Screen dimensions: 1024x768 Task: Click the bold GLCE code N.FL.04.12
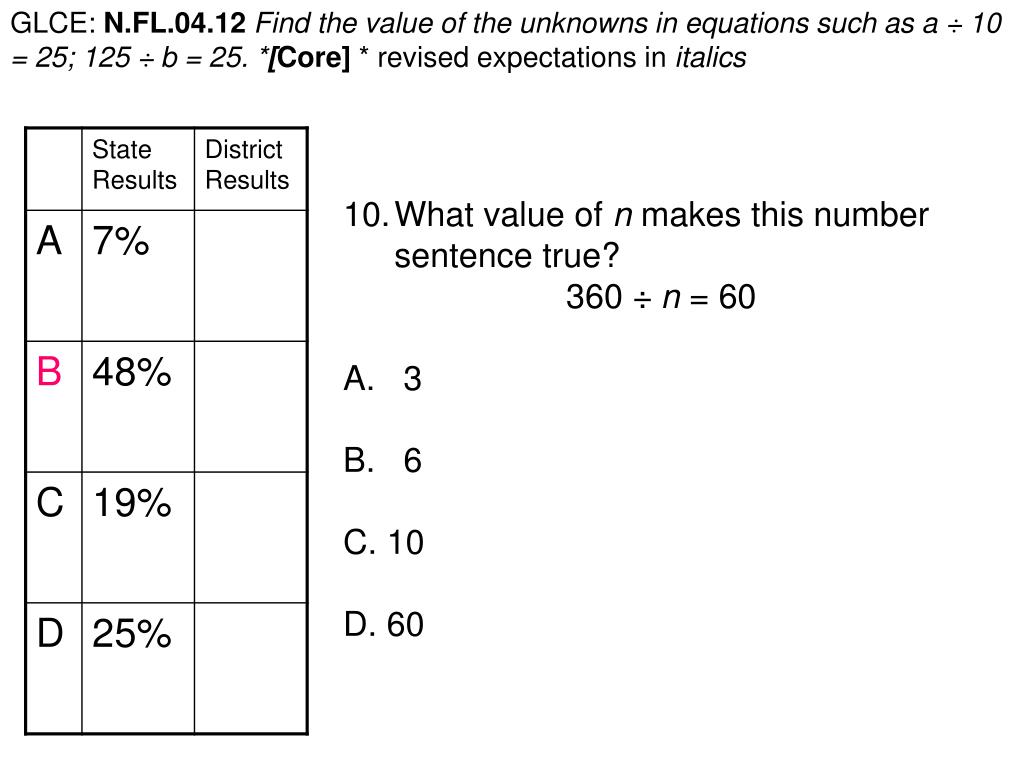point(175,24)
